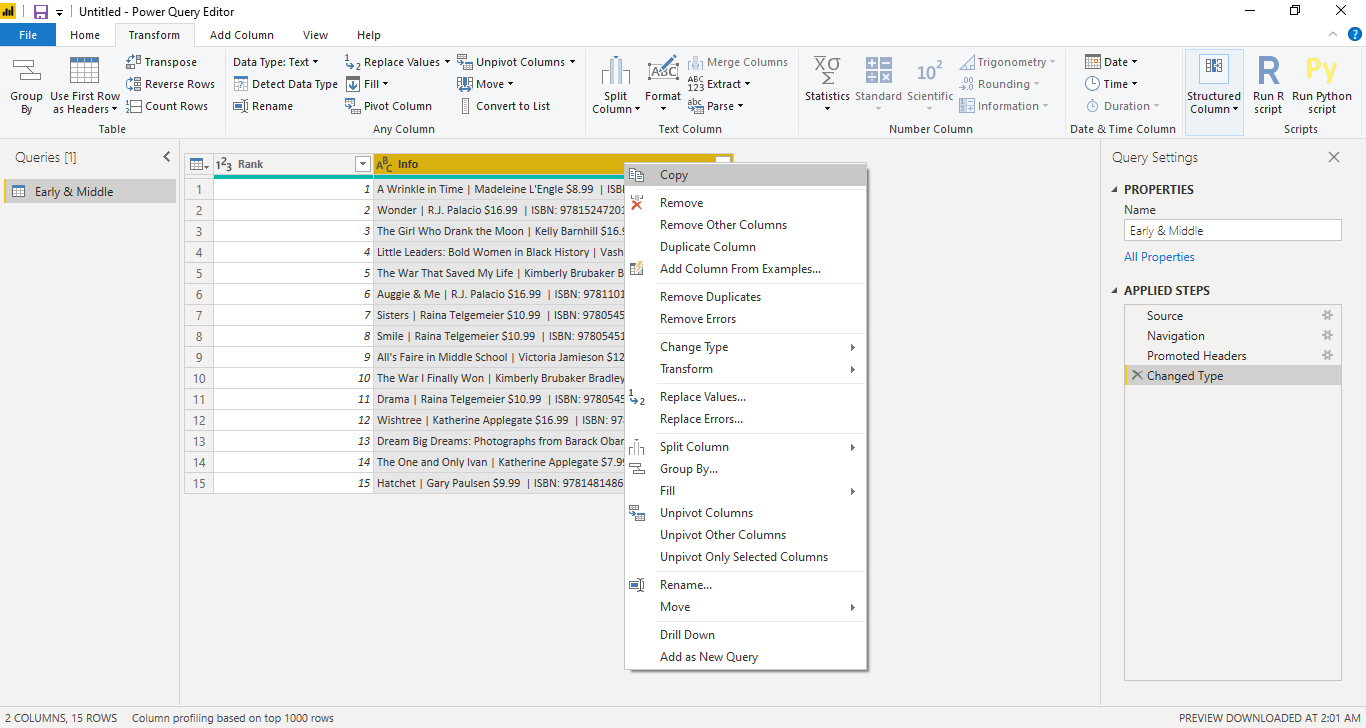1366x728 pixels.
Task: Open the Rank column filter dropdown
Action: [363, 164]
